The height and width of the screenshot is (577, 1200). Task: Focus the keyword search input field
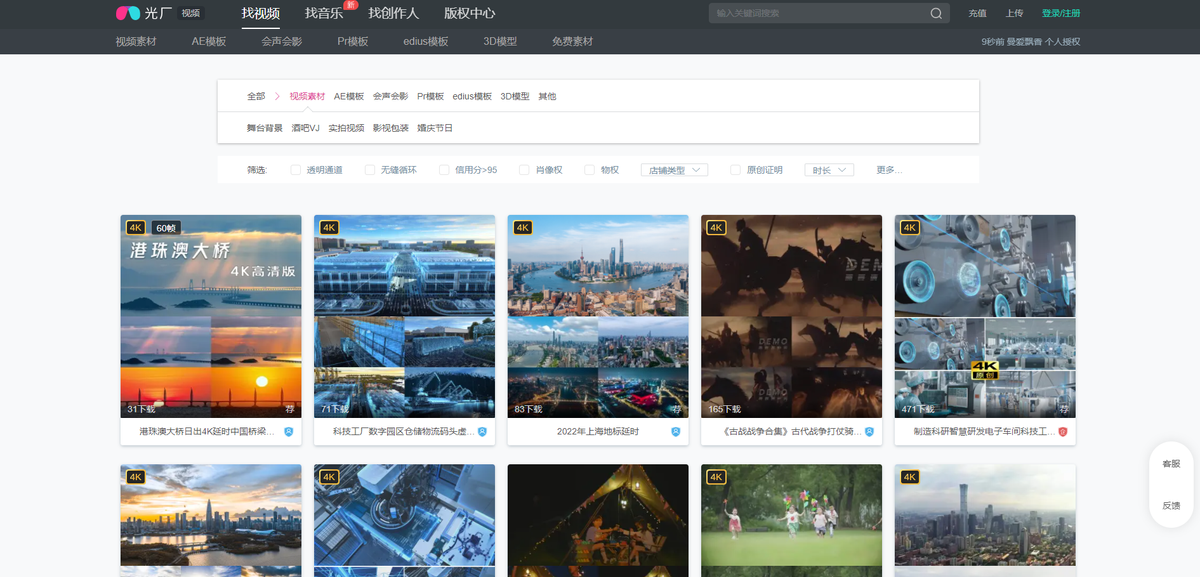(x=818, y=13)
